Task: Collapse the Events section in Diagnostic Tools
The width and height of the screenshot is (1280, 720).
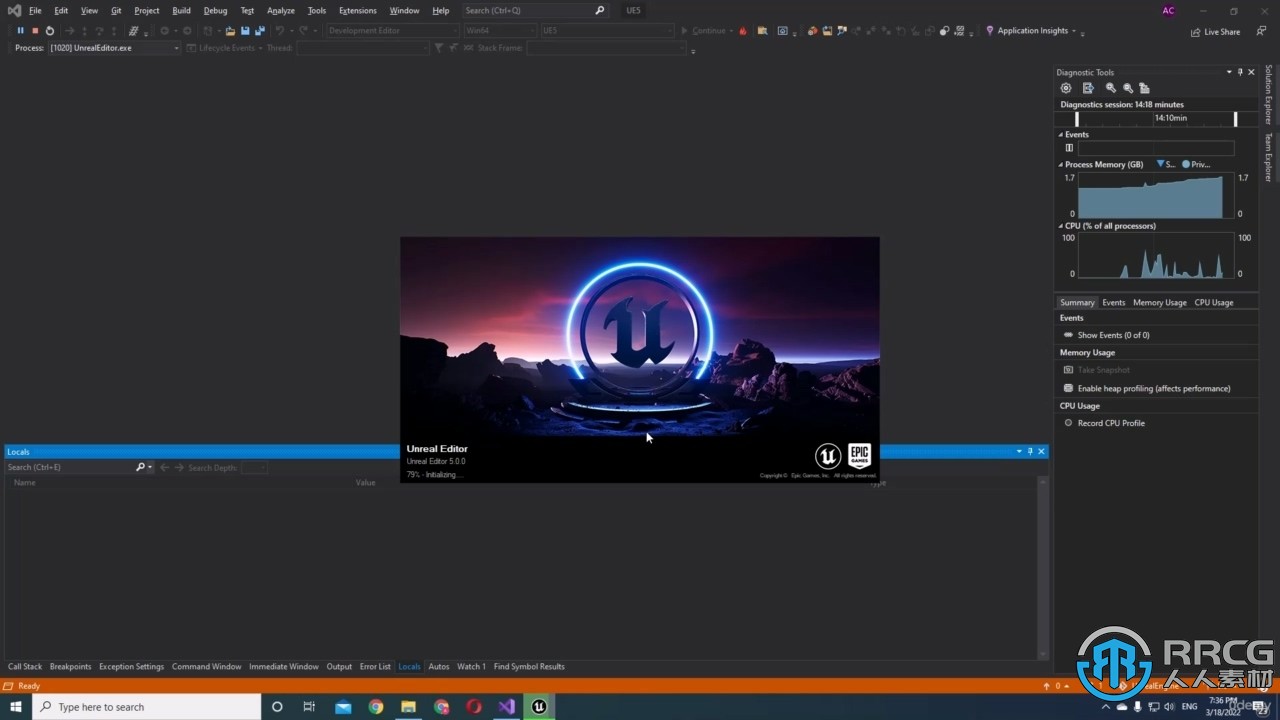Action: (1061, 134)
